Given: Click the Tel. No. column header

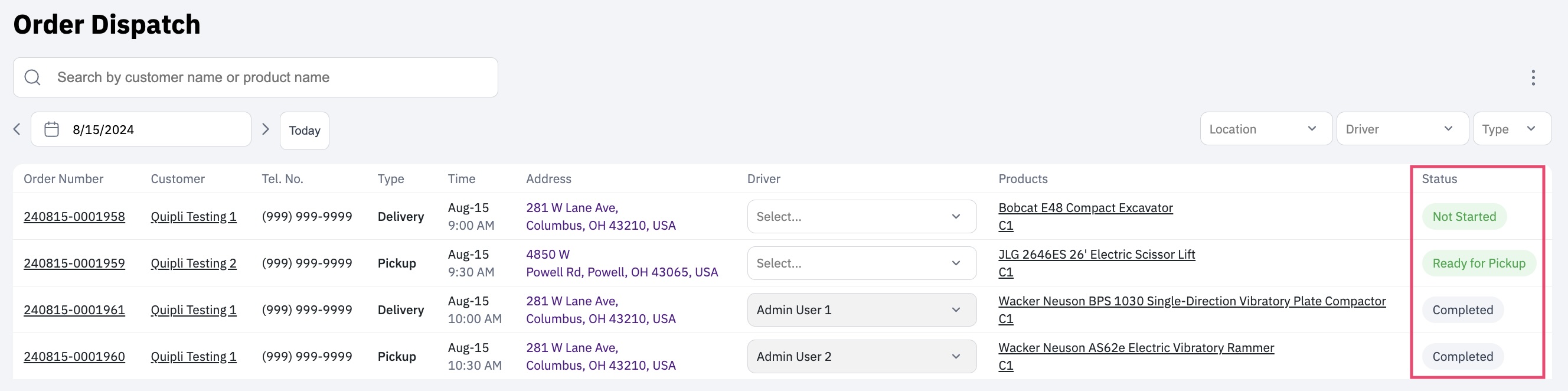Looking at the screenshot, I should click(282, 178).
